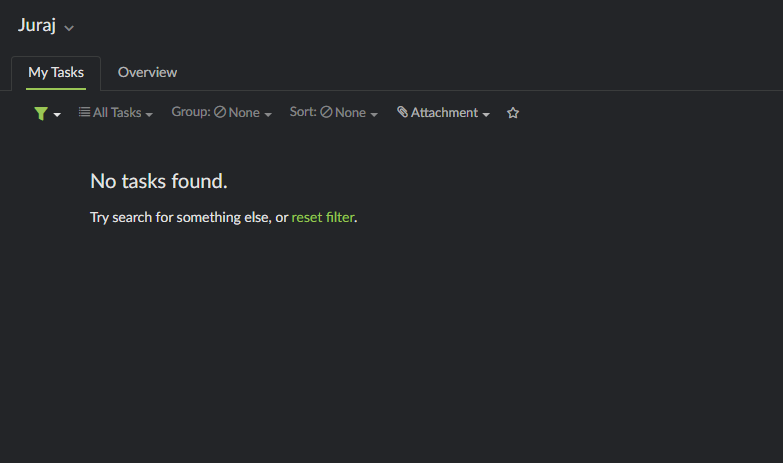The width and height of the screenshot is (783, 463).
Task: Click the reset filter link
Action: pyautogui.click(x=323, y=217)
